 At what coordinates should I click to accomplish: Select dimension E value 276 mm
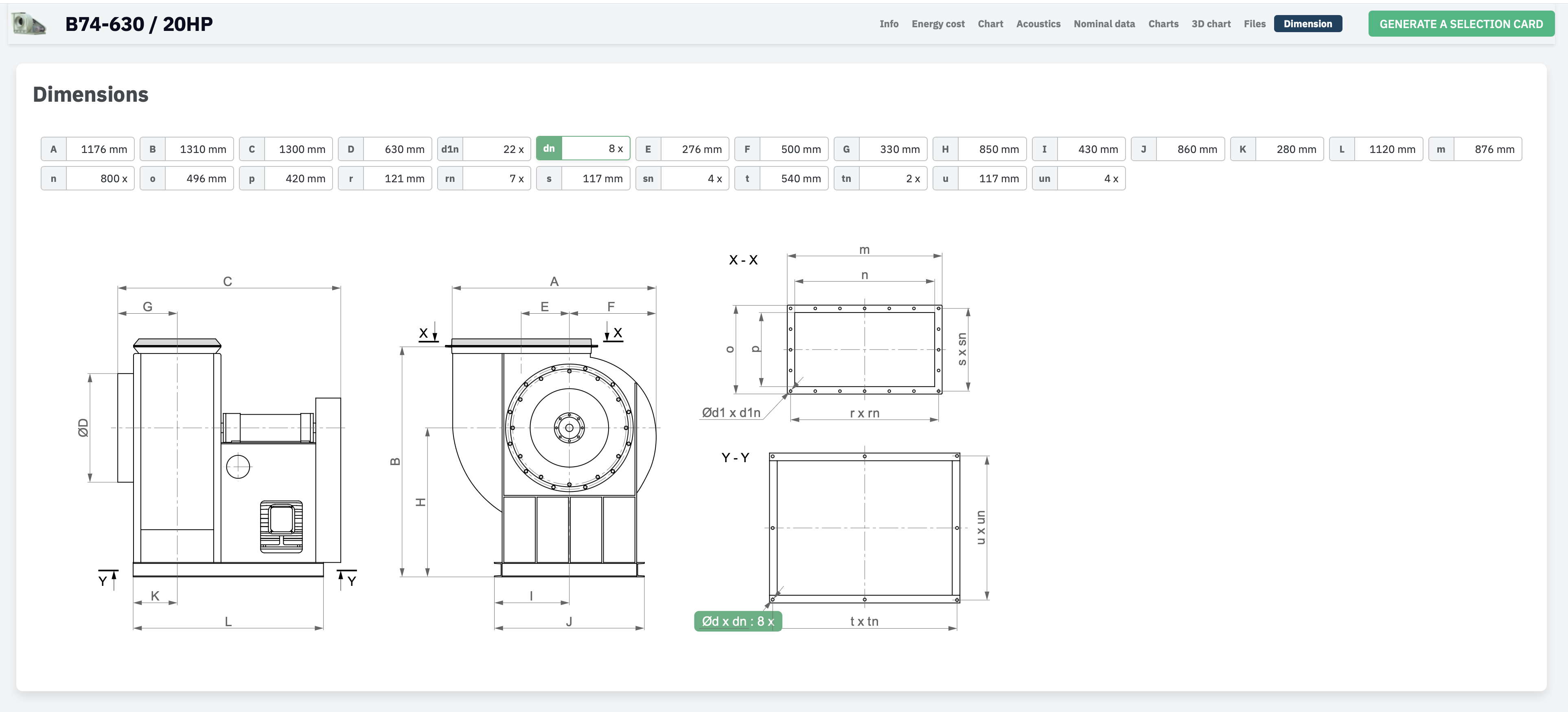682,149
